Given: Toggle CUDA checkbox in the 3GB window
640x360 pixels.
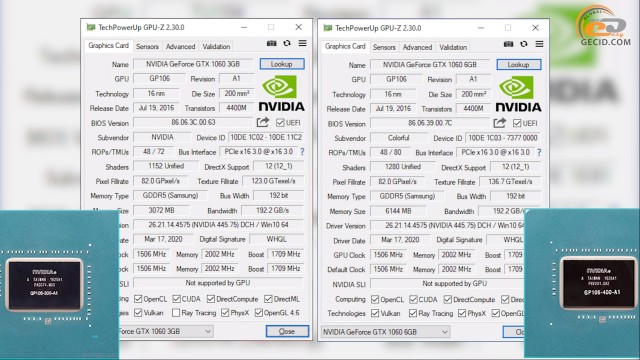Looking at the screenshot, I should tap(176, 299).
